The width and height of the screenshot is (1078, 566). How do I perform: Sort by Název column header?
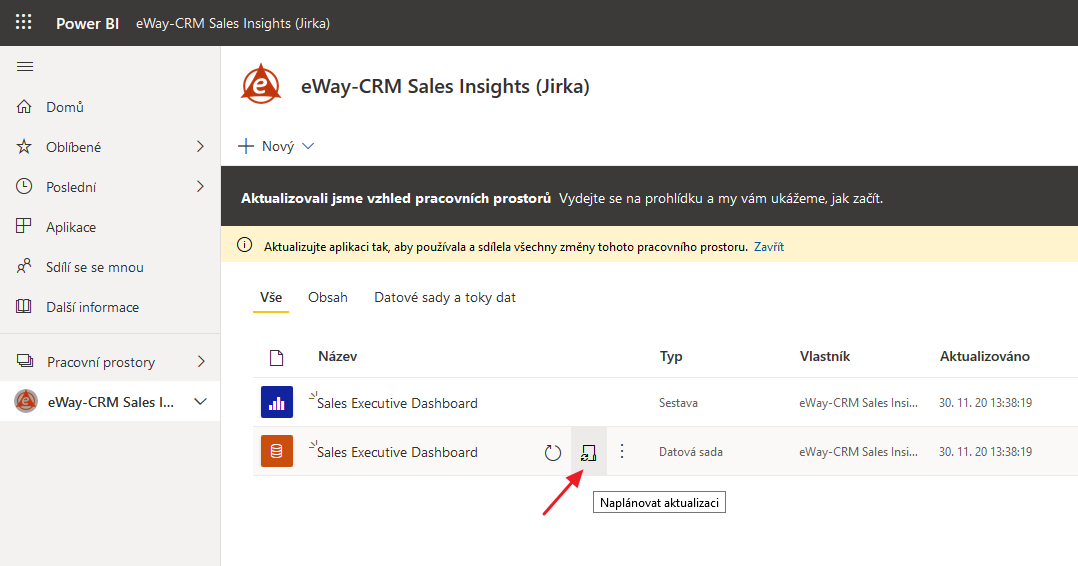[x=338, y=356]
